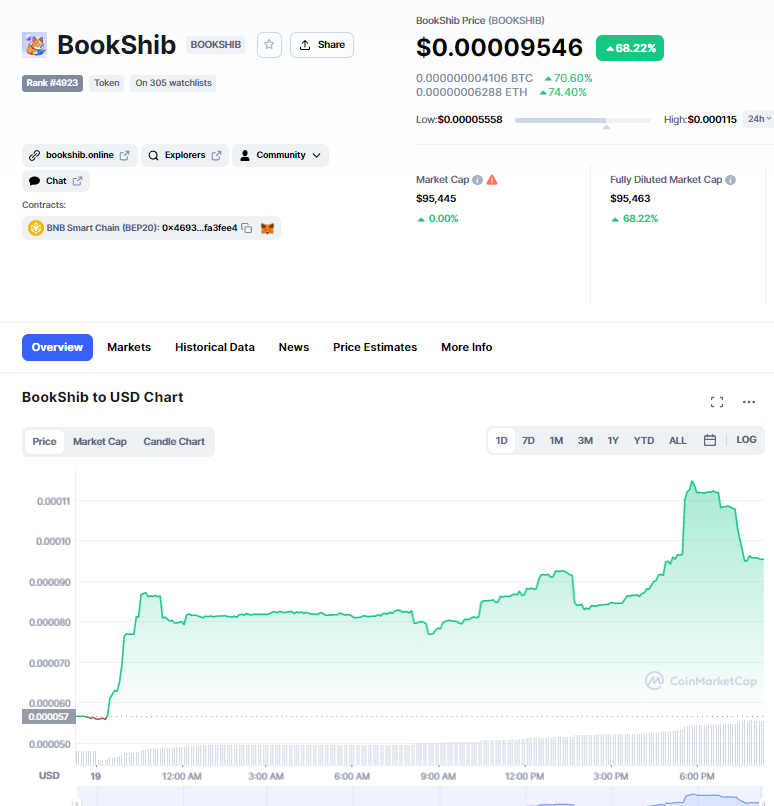The width and height of the screenshot is (774, 806).
Task: Click the Market Cap info icon
Action: coord(477,180)
